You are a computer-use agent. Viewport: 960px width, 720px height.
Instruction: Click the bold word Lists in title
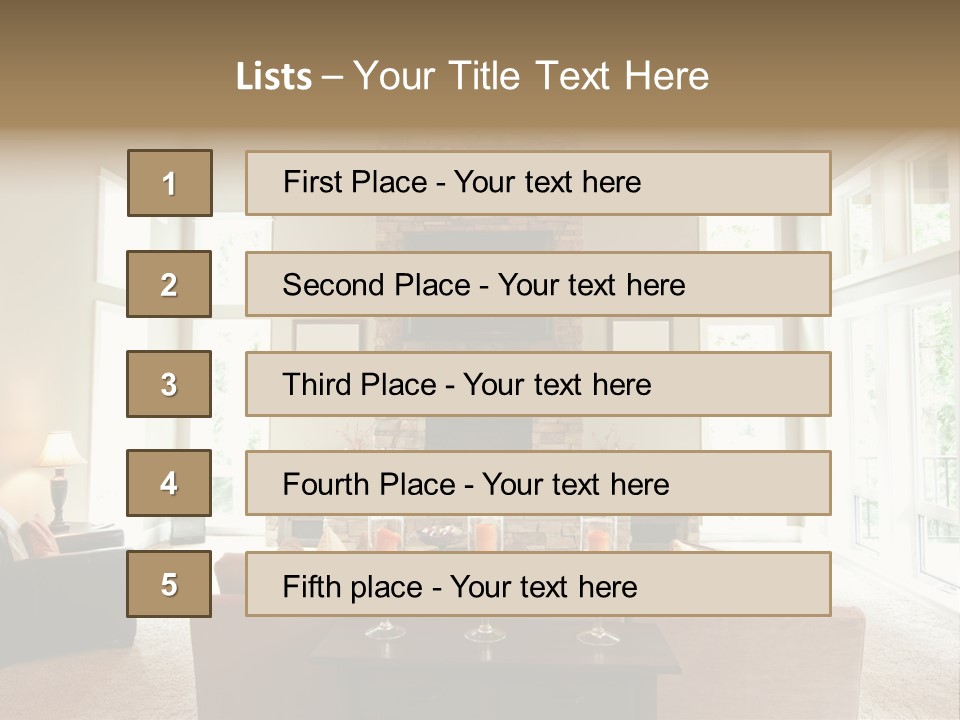(274, 76)
